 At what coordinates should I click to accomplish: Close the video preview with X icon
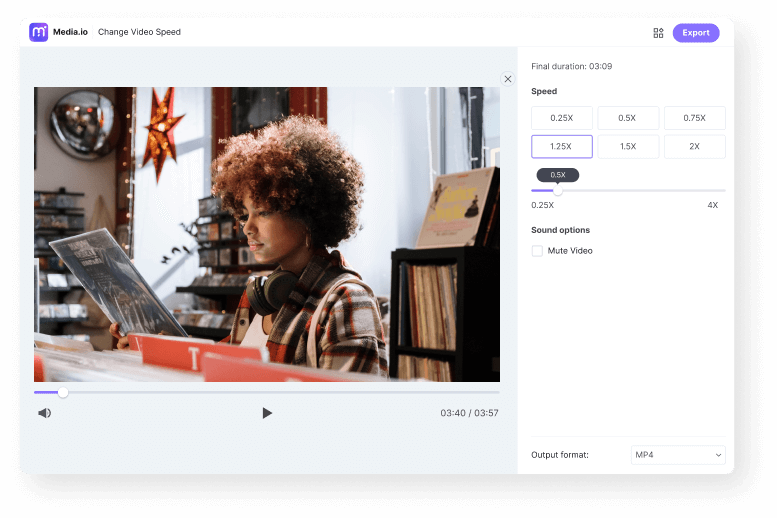coord(508,79)
